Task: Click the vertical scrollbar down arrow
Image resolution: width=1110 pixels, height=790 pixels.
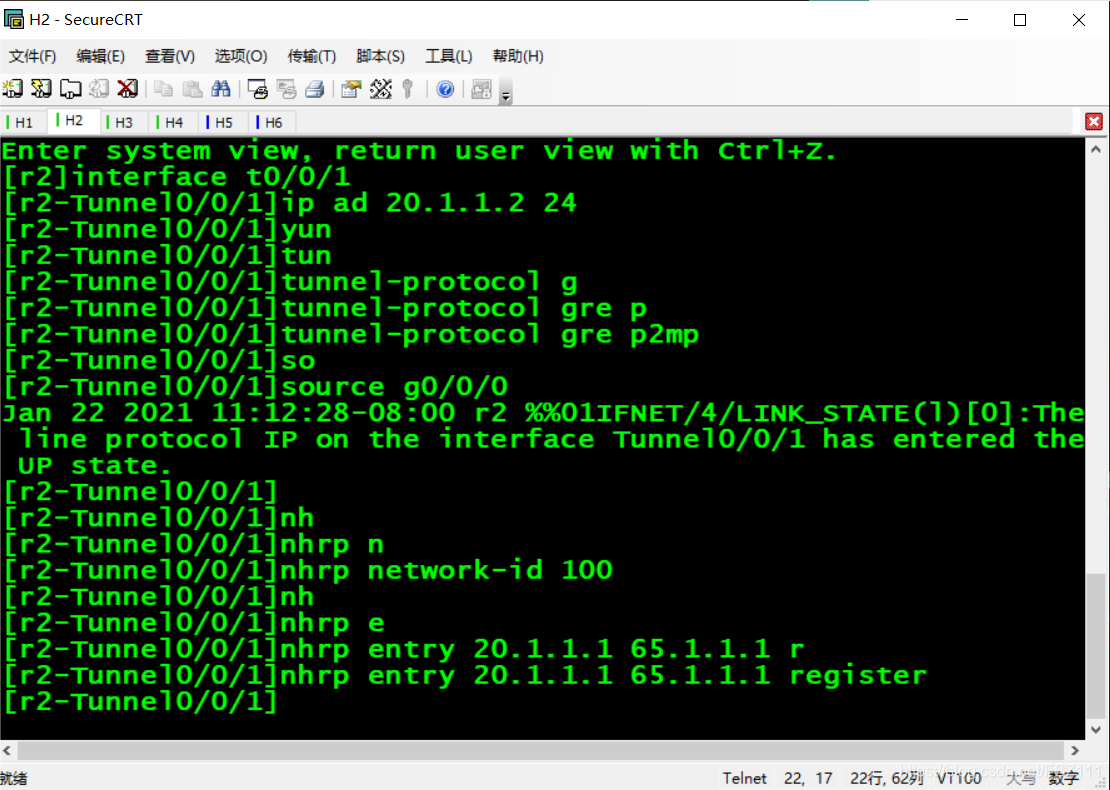Action: click(x=1096, y=729)
